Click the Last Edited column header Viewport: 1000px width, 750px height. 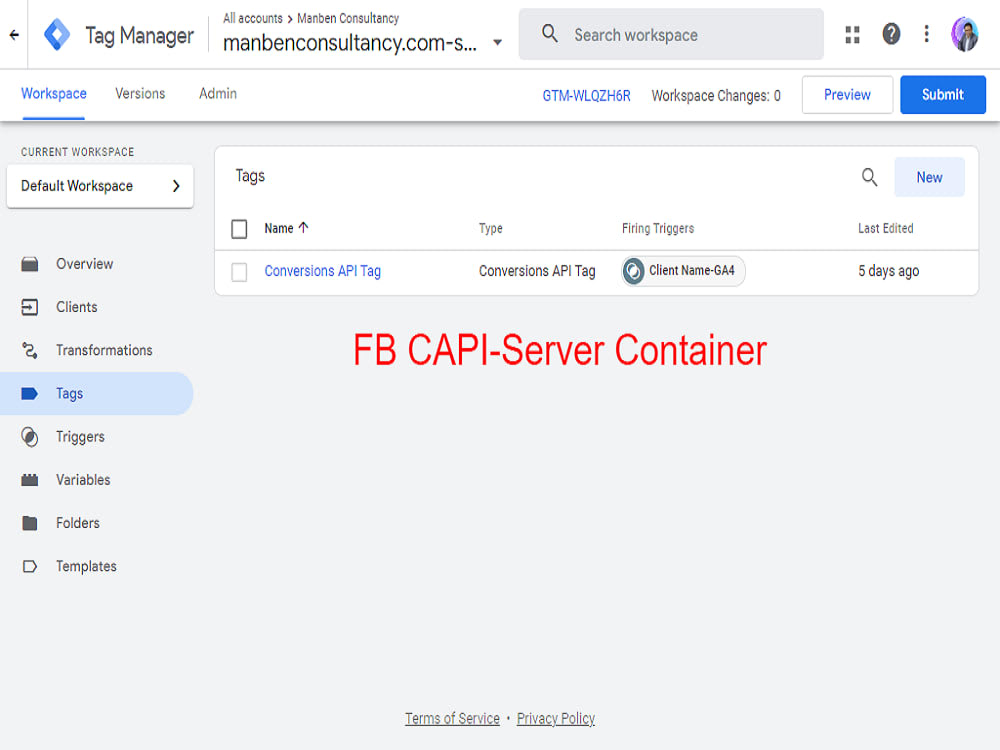tap(885, 228)
